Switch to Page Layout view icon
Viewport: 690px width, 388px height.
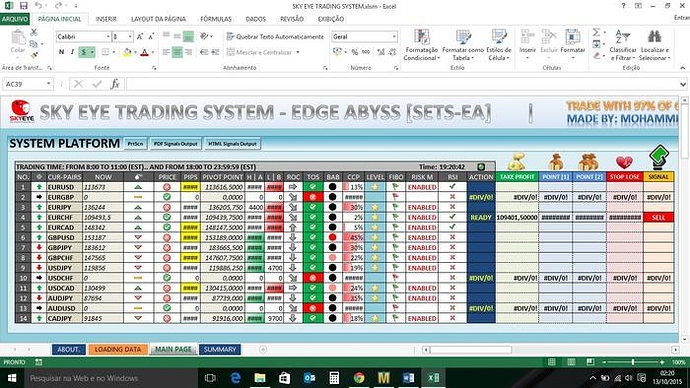click(x=571, y=362)
